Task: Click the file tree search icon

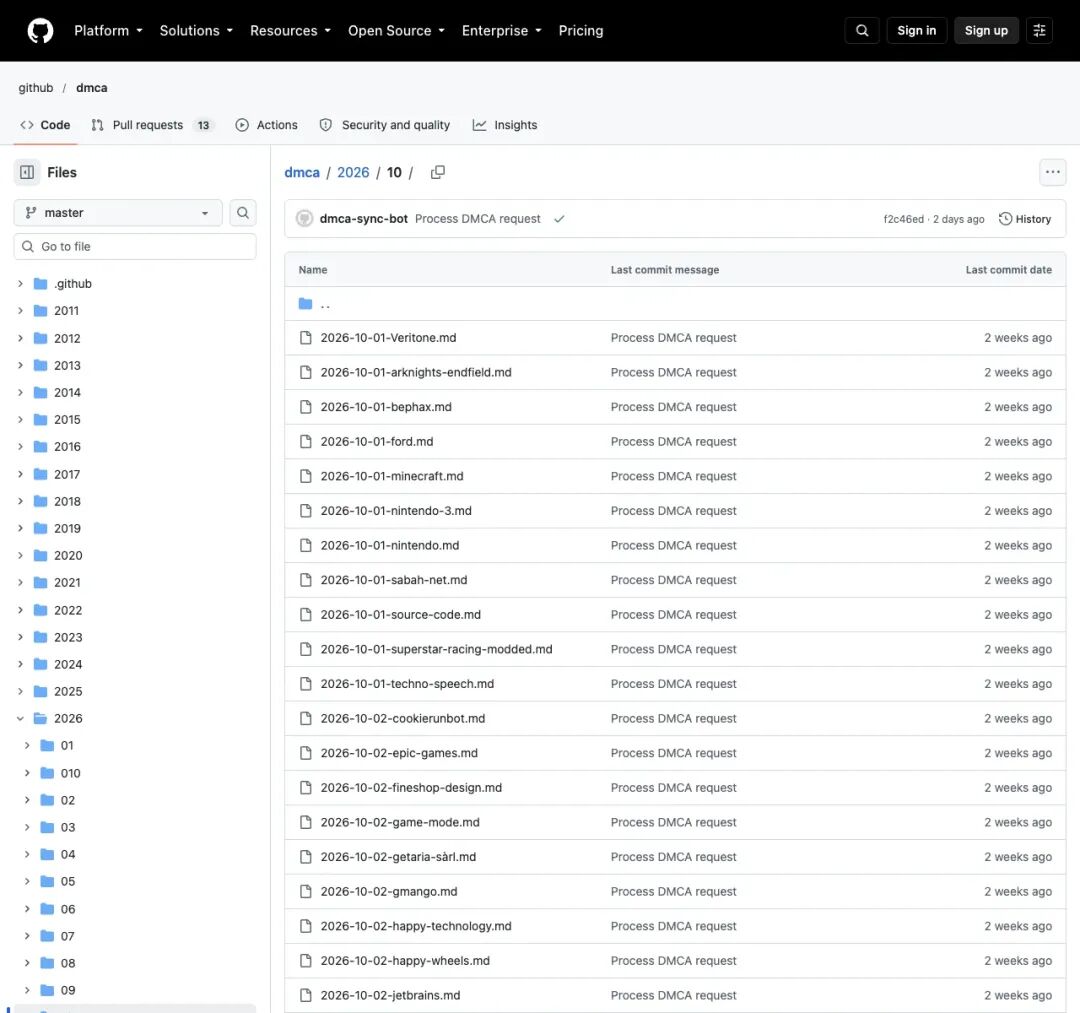Action: (x=243, y=213)
